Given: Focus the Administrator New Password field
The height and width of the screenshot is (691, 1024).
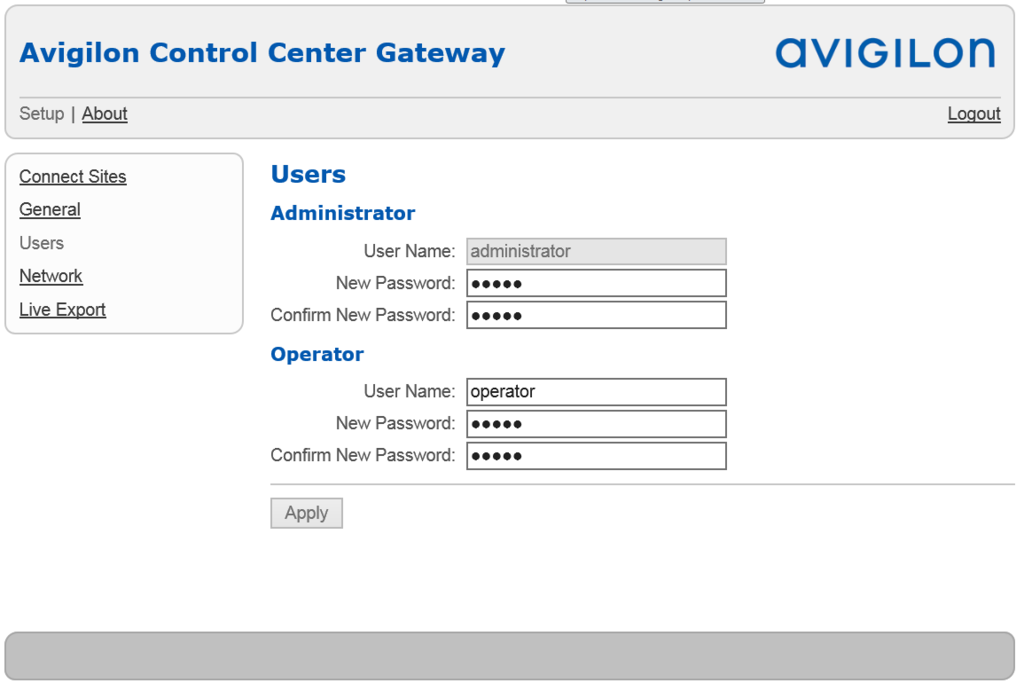Looking at the screenshot, I should 596,283.
